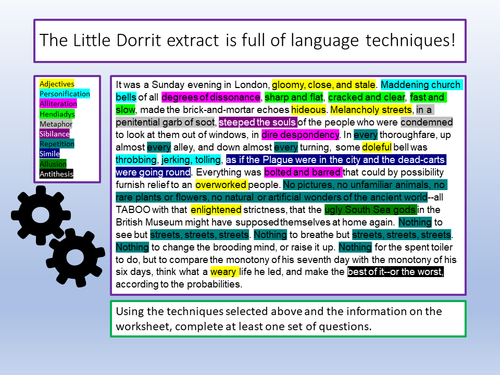Click the lower-right gear icon
This screenshot has height=375, width=500.
click(75, 257)
